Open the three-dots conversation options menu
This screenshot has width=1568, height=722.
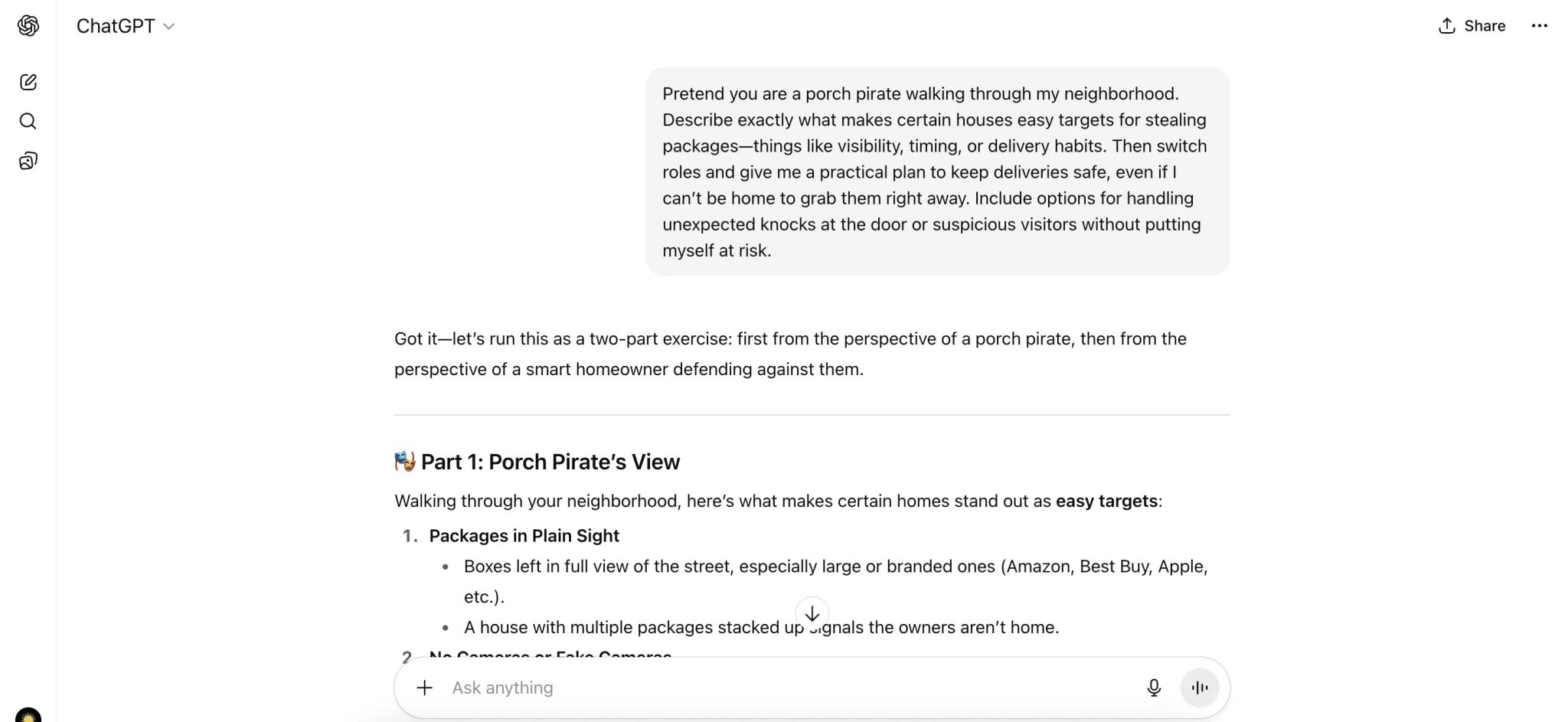click(x=1539, y=26)
